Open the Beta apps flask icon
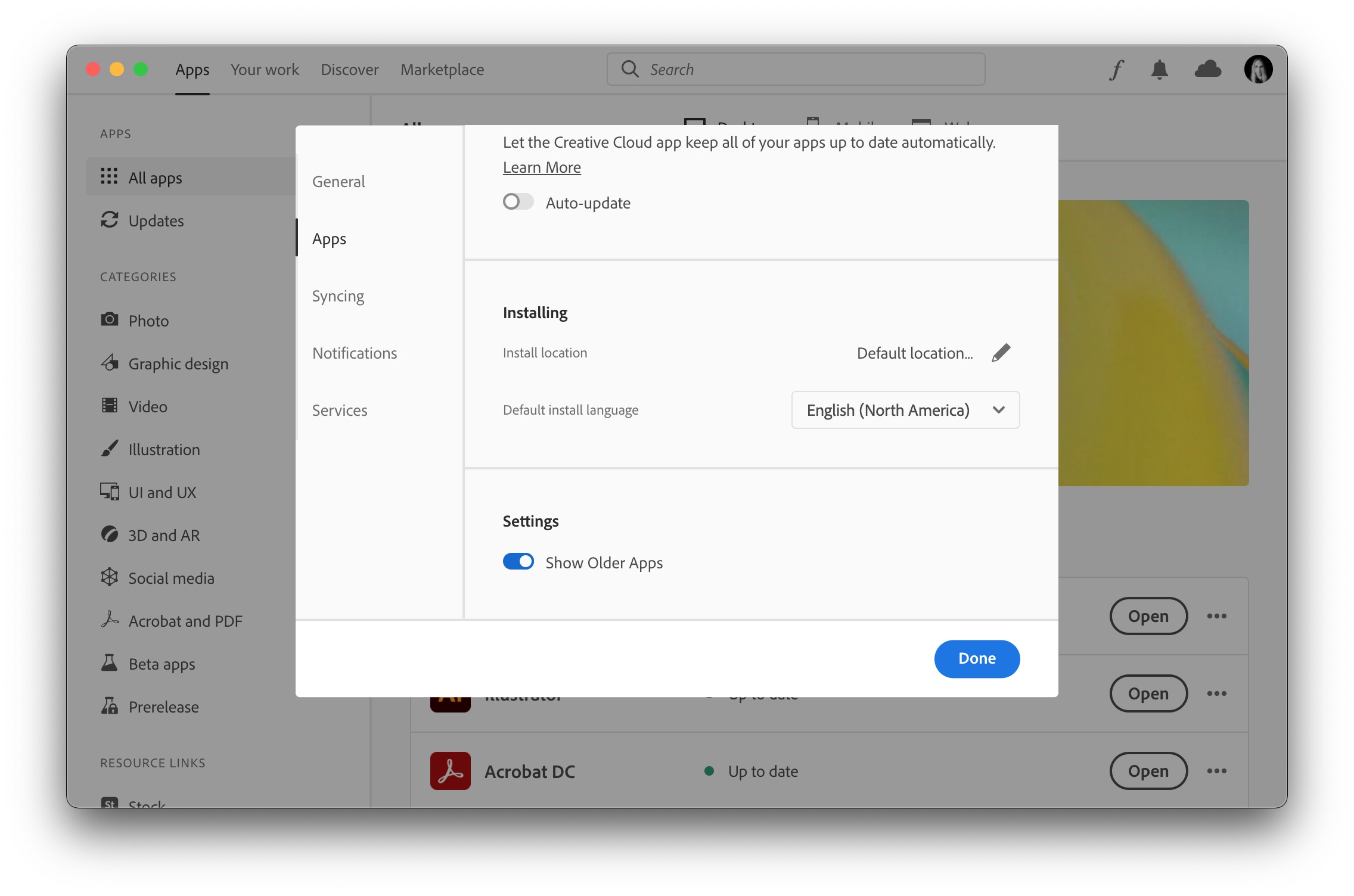The height and width of the screenshot is (896, 1354). tap(110, 663)
